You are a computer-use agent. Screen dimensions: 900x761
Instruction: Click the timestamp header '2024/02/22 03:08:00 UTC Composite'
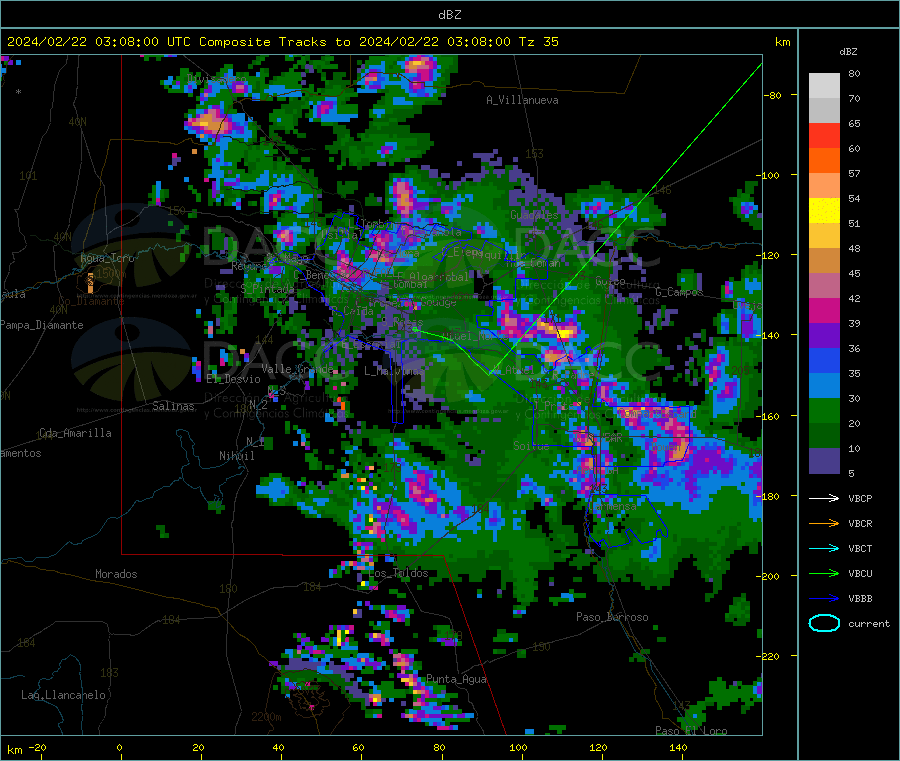[138, 42]
